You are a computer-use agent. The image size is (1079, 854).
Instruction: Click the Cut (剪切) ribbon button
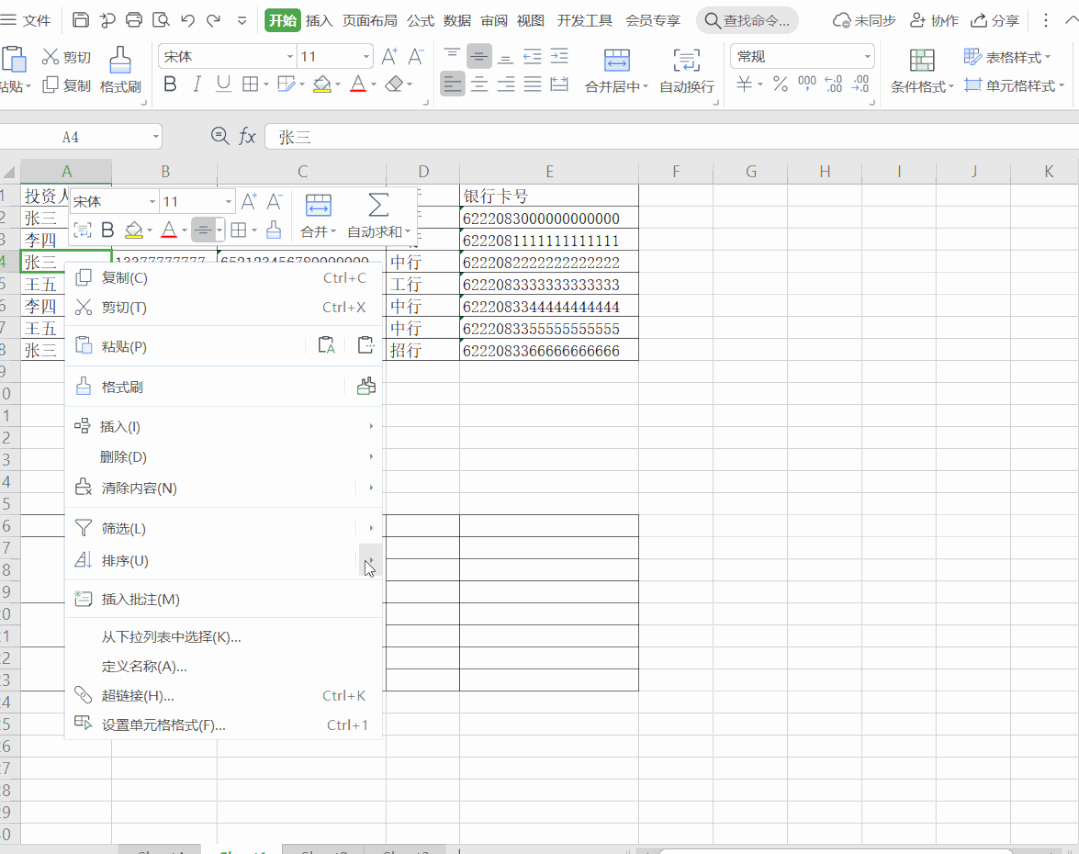pyautogui.click(x=66, y=57)
